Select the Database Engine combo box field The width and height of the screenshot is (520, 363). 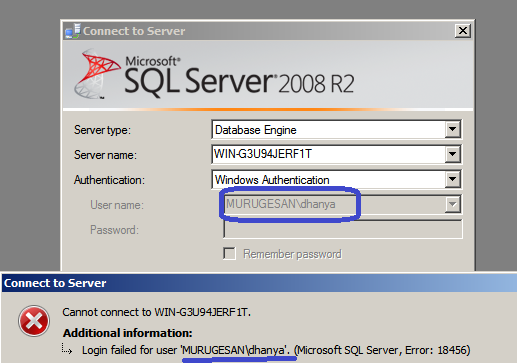click(337, 129)
